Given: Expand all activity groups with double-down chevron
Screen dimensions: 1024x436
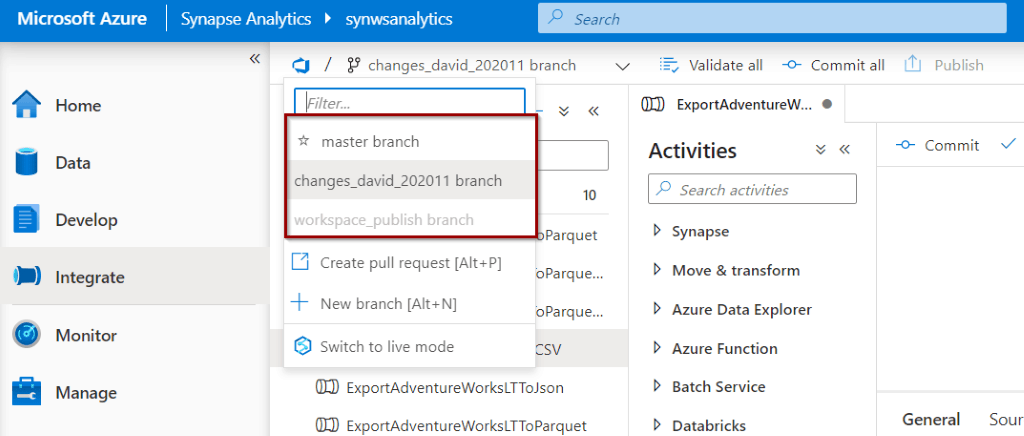Looking at the screenshot, I should click(822, 150).
